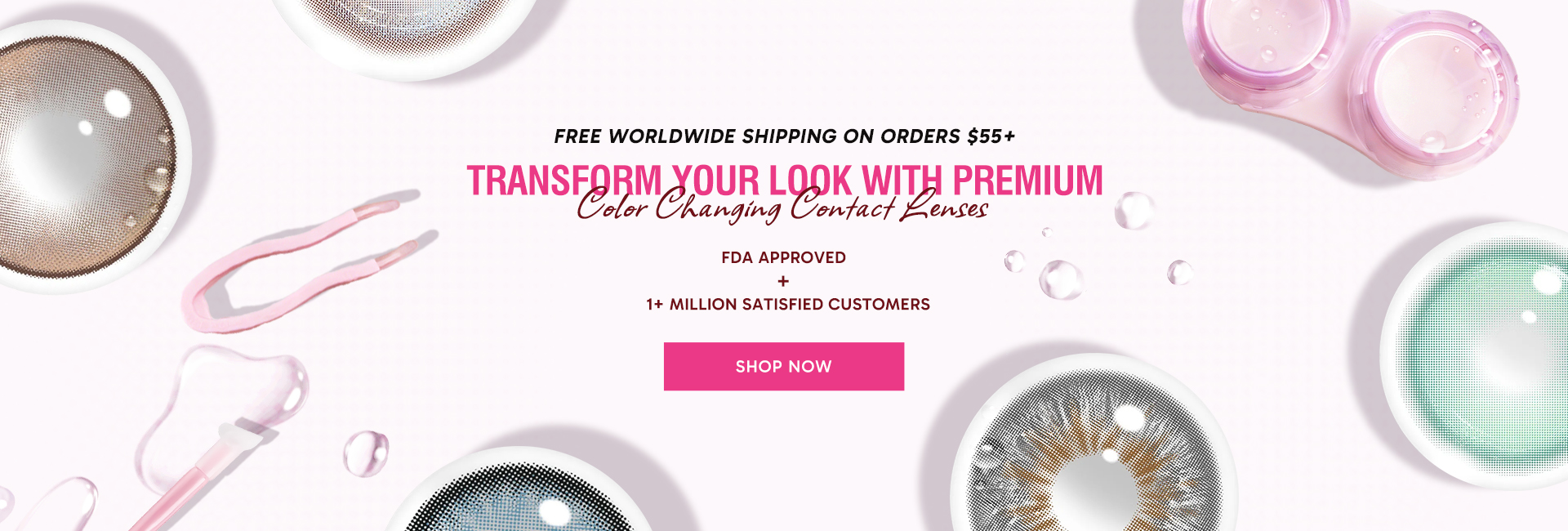Click the green contact lens on right
This screenshot has width=1568, height=531.
(x=1478, y=356)
